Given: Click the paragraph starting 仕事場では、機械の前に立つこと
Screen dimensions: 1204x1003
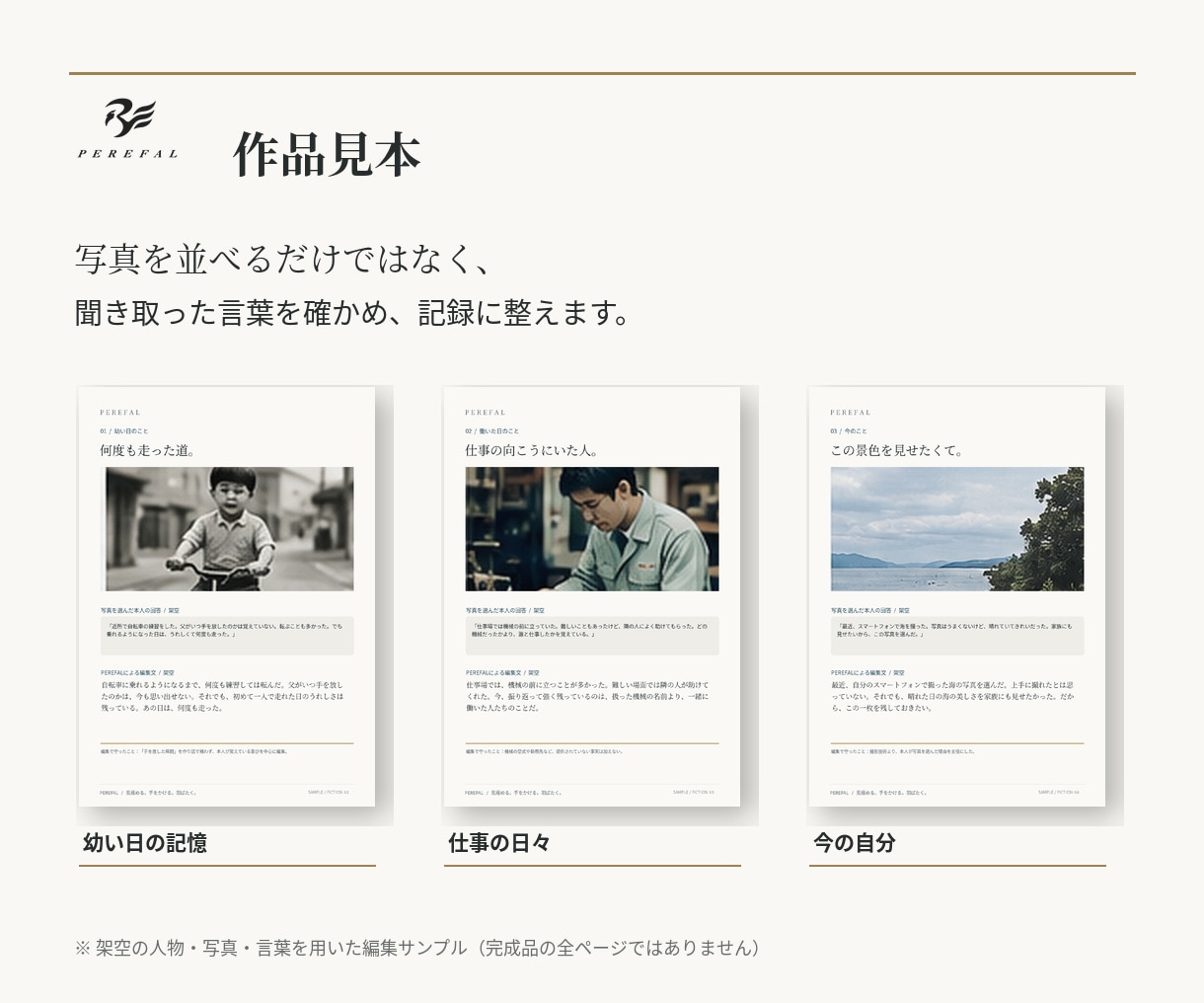Looking at the screenshot, I should click(x=588, y=696).
